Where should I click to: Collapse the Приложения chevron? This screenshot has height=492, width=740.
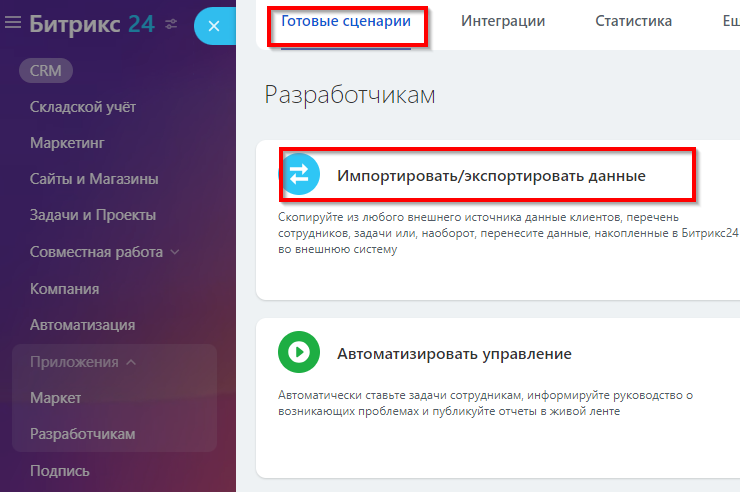tap(131, 362)
